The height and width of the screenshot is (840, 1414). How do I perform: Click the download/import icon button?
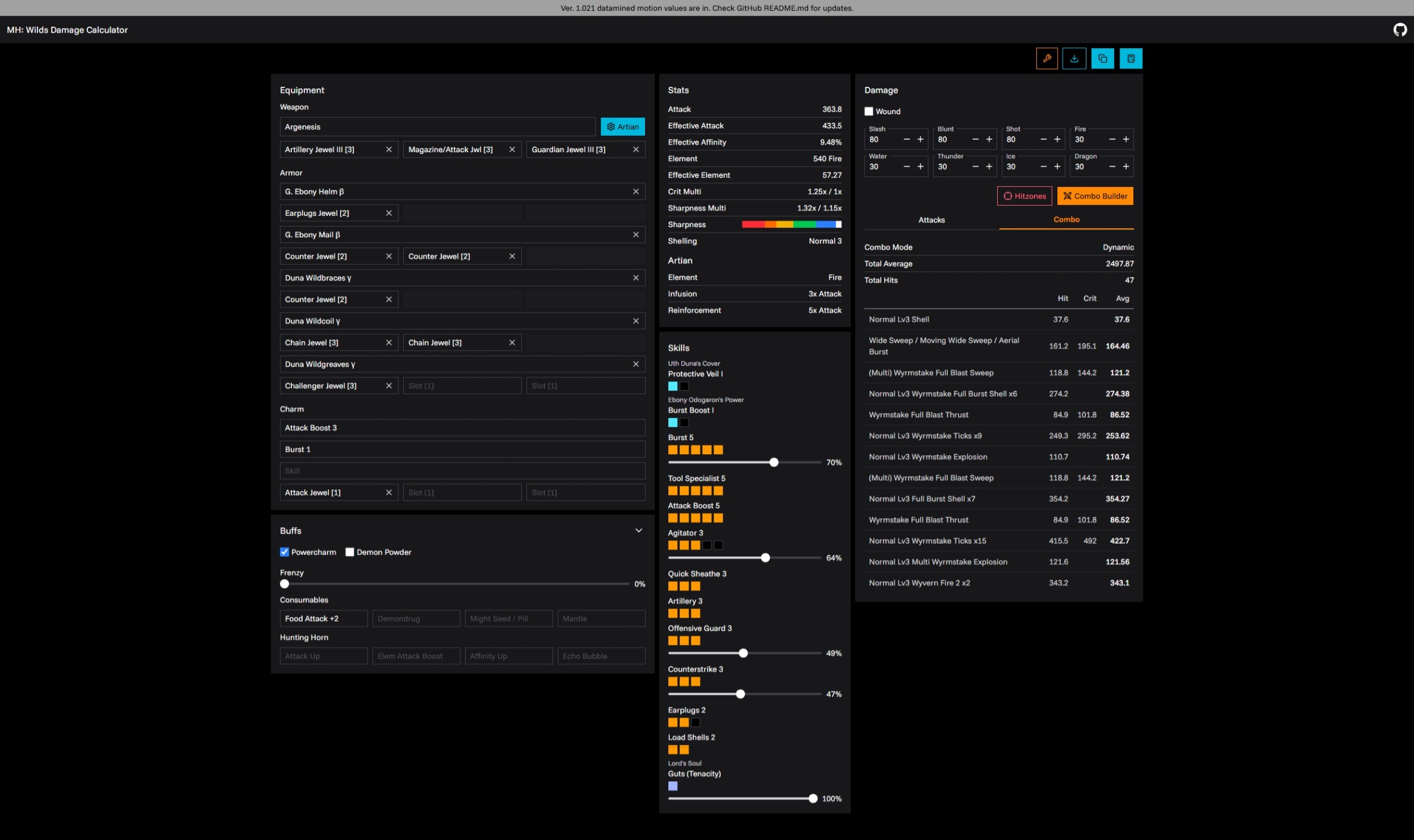click(x=1074, y=58)
